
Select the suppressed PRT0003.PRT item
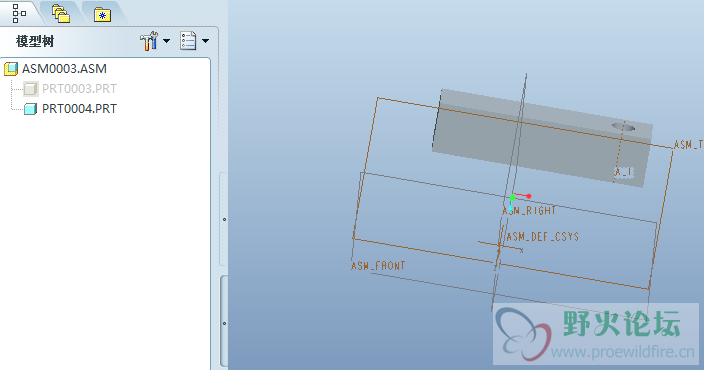coord(79,89)
